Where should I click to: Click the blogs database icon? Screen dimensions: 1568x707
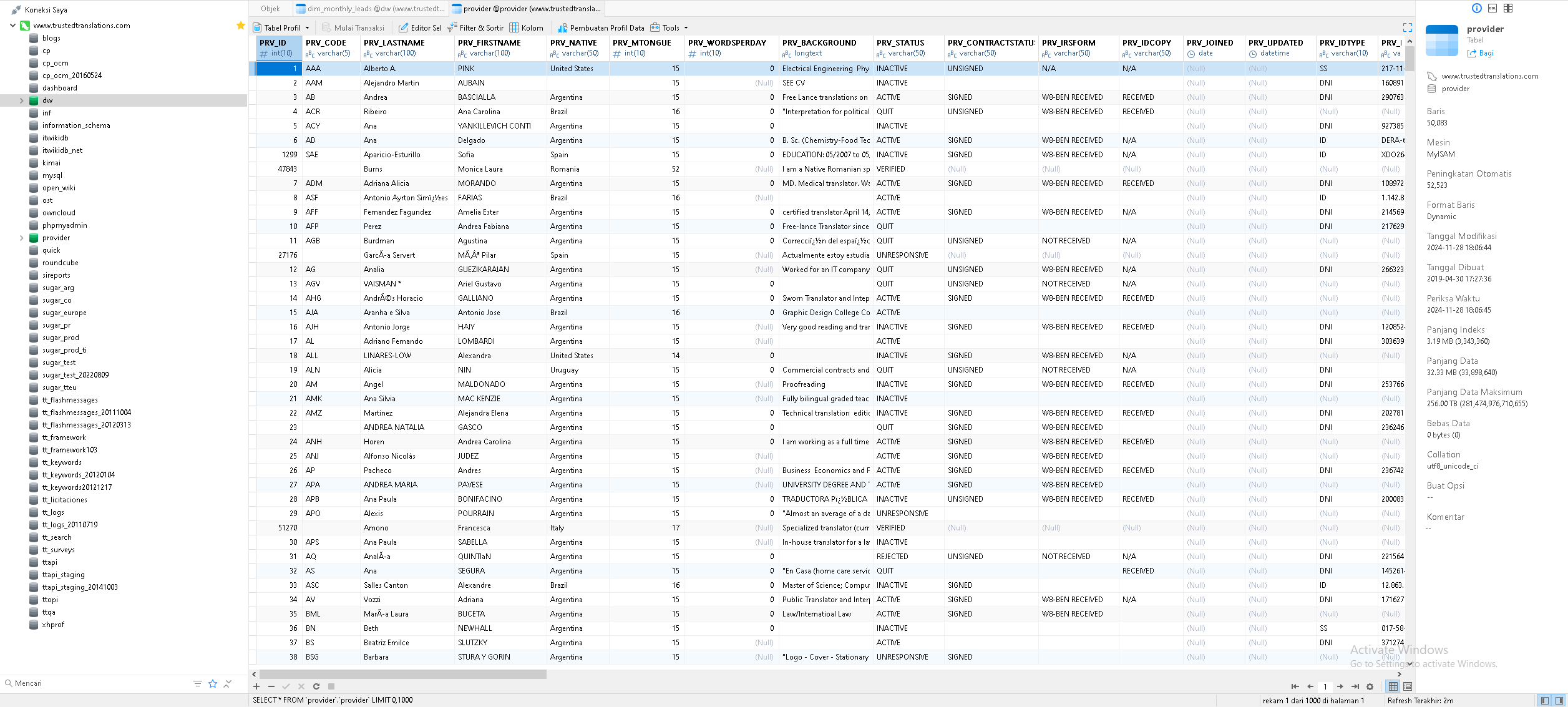point(34,38)
